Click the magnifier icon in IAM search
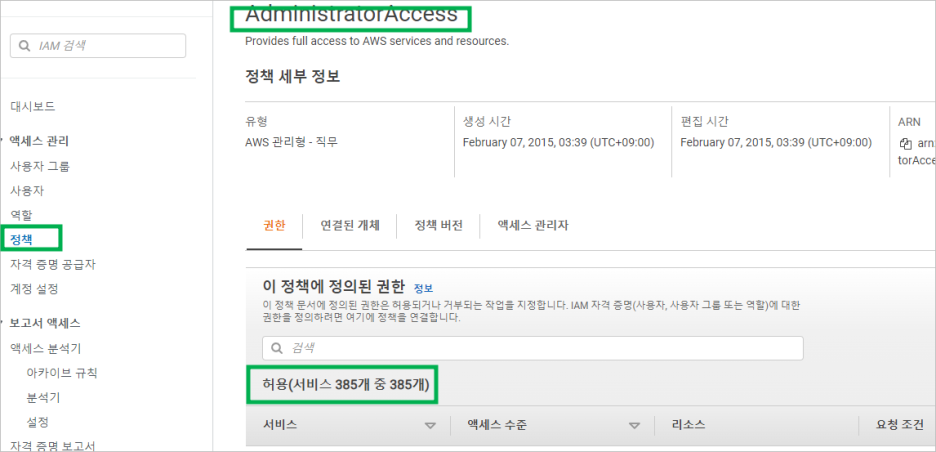Viewport: 936px width, 452px height. 24,46
